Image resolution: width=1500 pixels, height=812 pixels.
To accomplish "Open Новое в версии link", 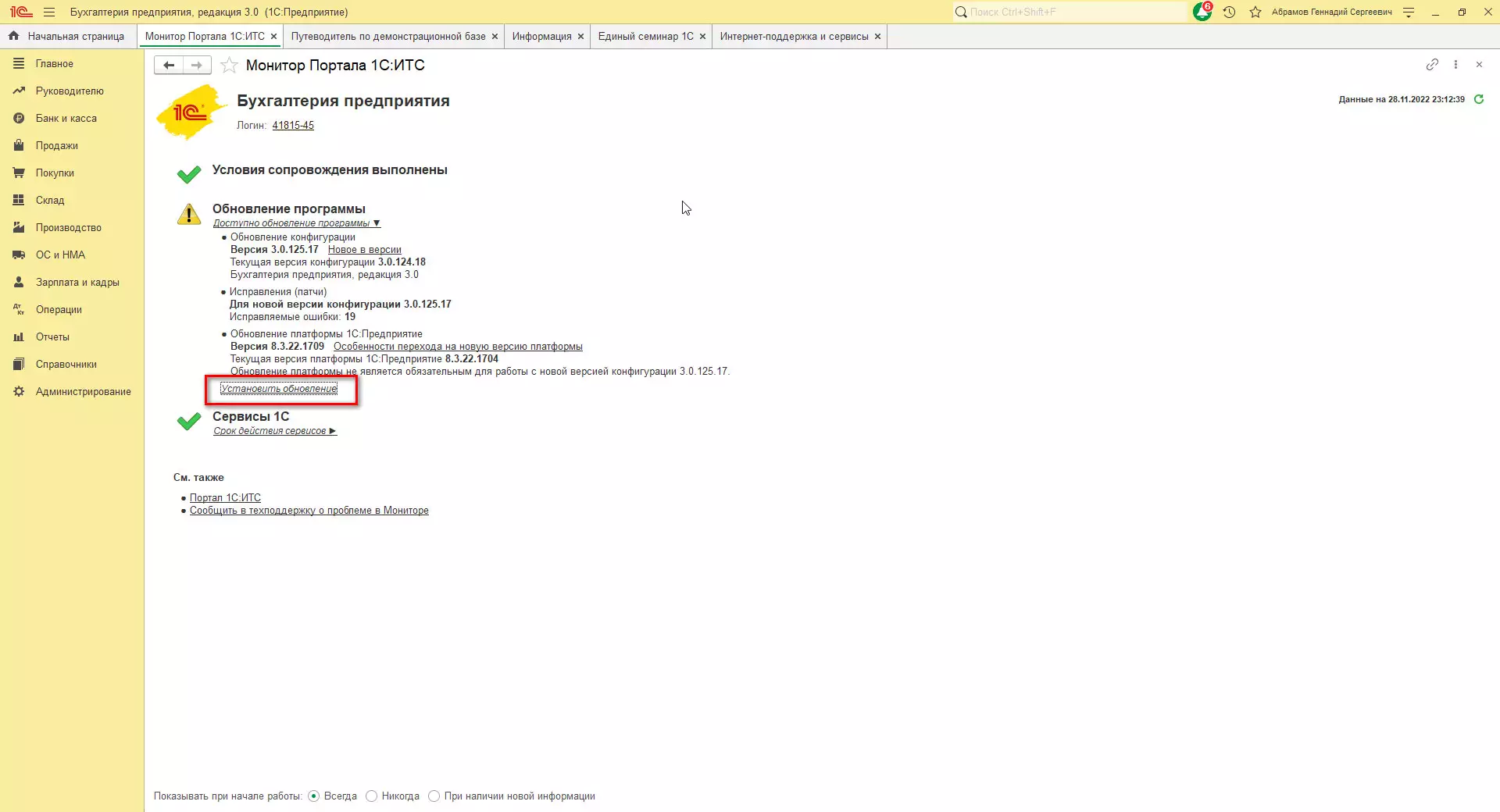I will (x=365, y=250).
